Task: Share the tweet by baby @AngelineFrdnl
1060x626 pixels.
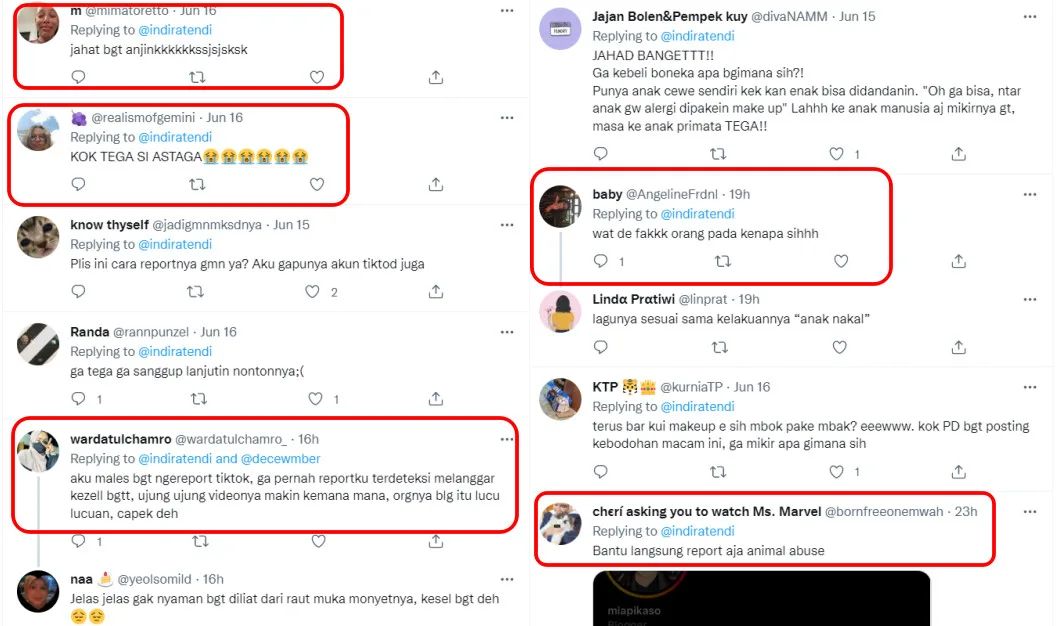Action: coord(958,261)
